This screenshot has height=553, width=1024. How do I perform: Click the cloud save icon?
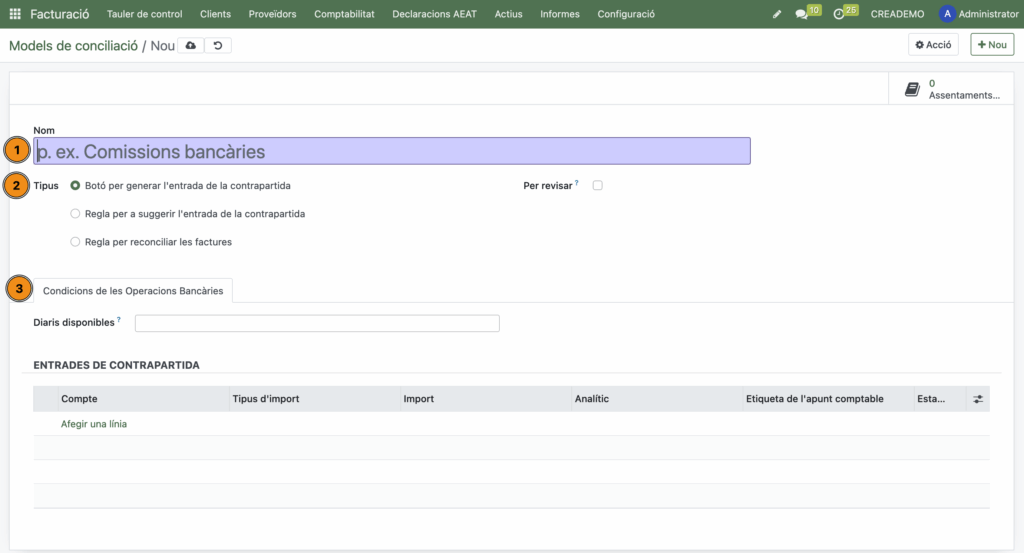(x=191, y=46)
